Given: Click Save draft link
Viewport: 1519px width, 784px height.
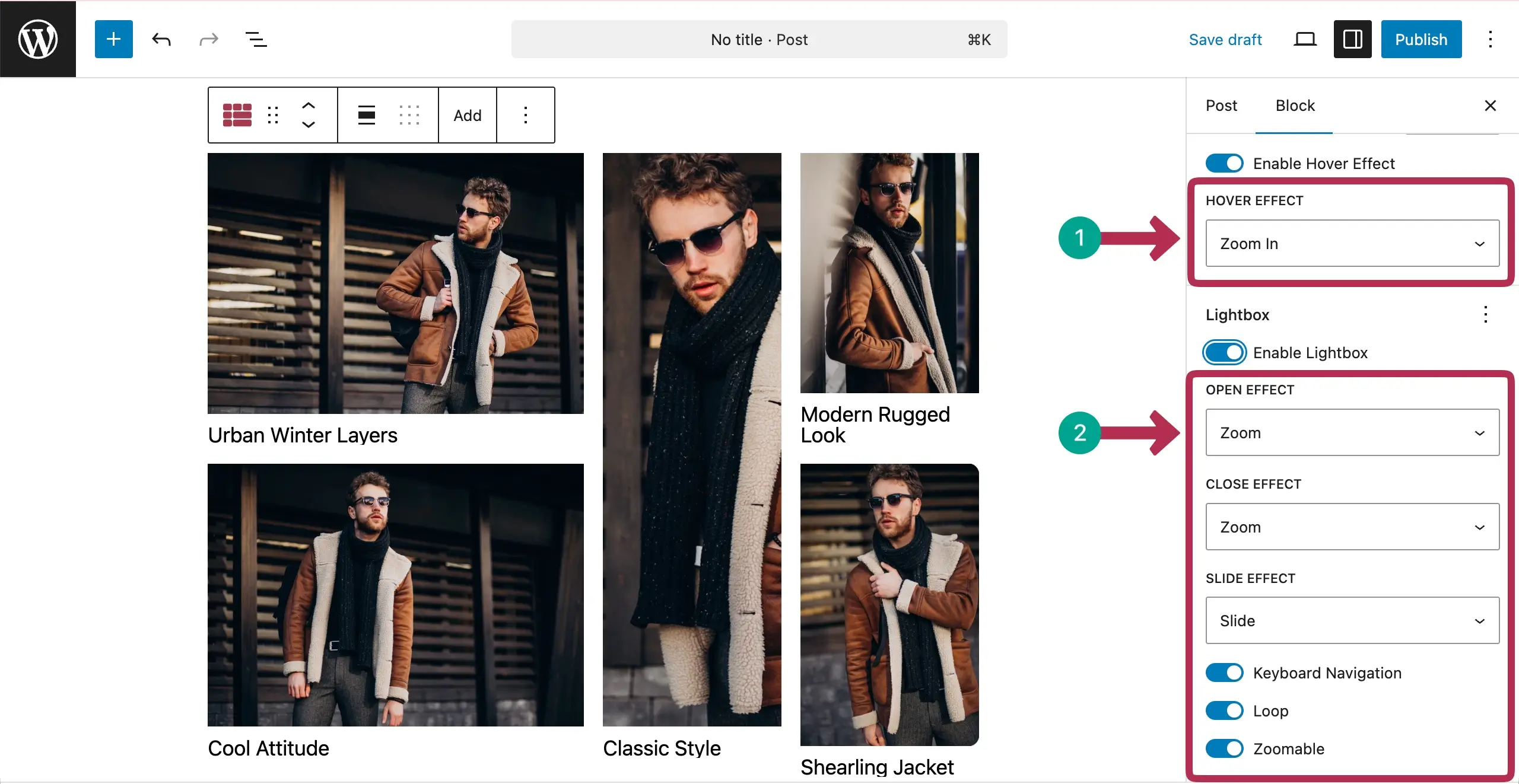Looking at the screenshot, I should tap(1225, 40).
